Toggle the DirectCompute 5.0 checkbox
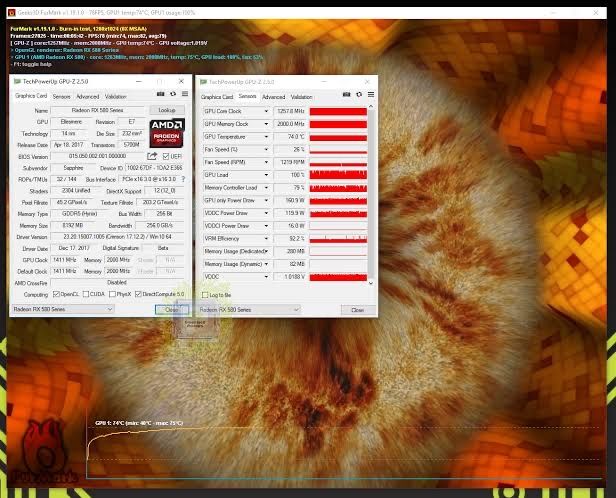This screenshot has width=616, height=498. 138,294
